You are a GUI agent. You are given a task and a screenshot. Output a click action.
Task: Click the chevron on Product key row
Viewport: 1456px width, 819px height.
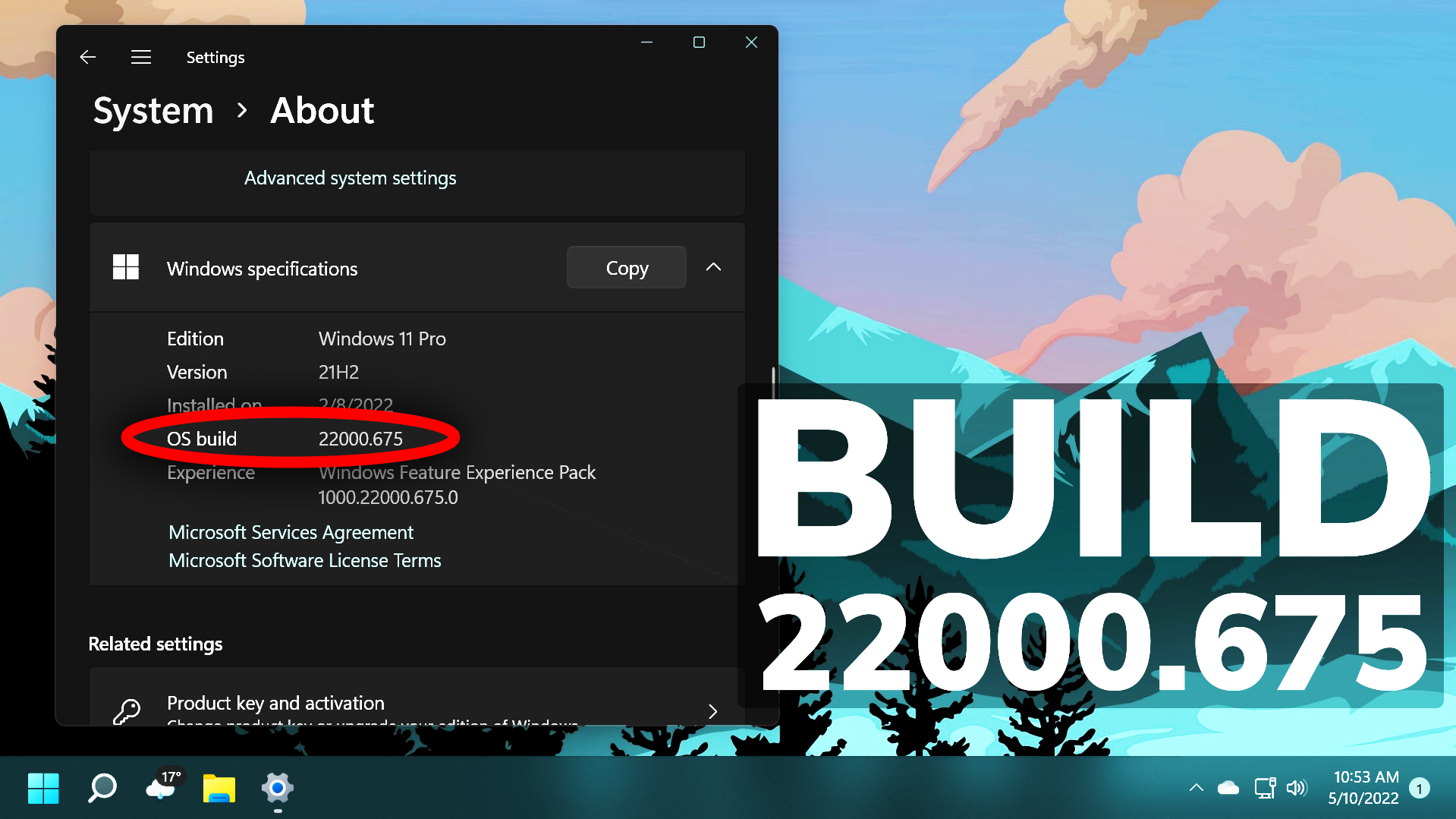712,711
